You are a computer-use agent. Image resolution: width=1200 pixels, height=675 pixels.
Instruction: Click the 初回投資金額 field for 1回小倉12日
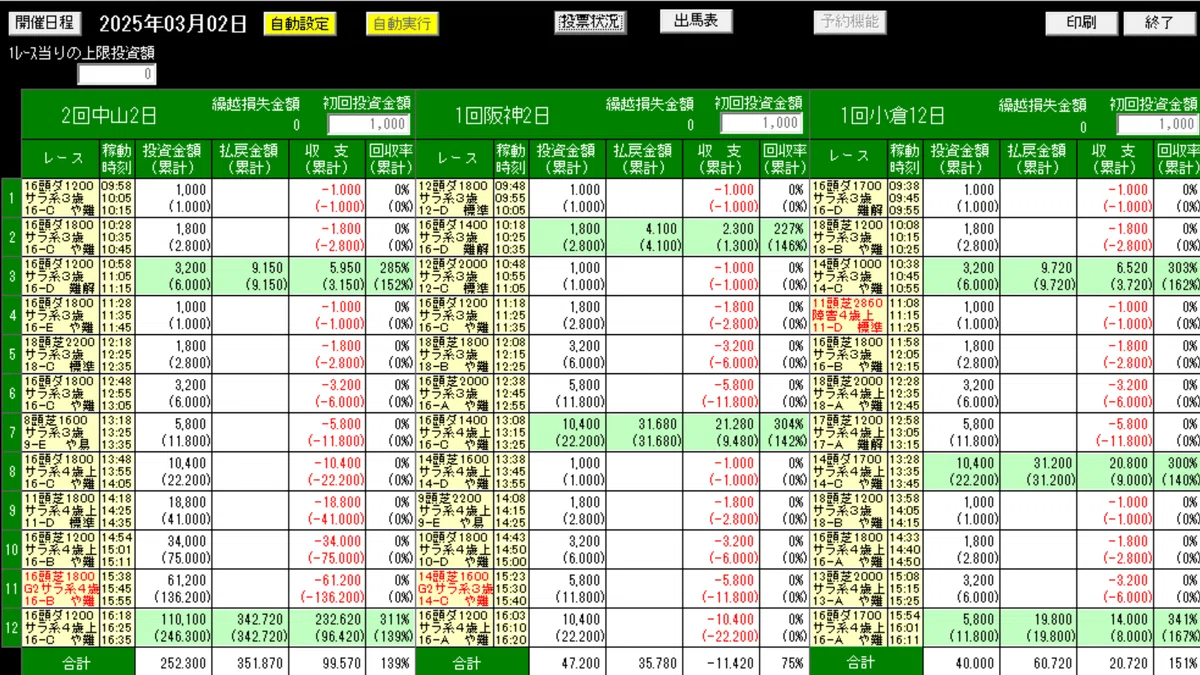point(1156,123)
